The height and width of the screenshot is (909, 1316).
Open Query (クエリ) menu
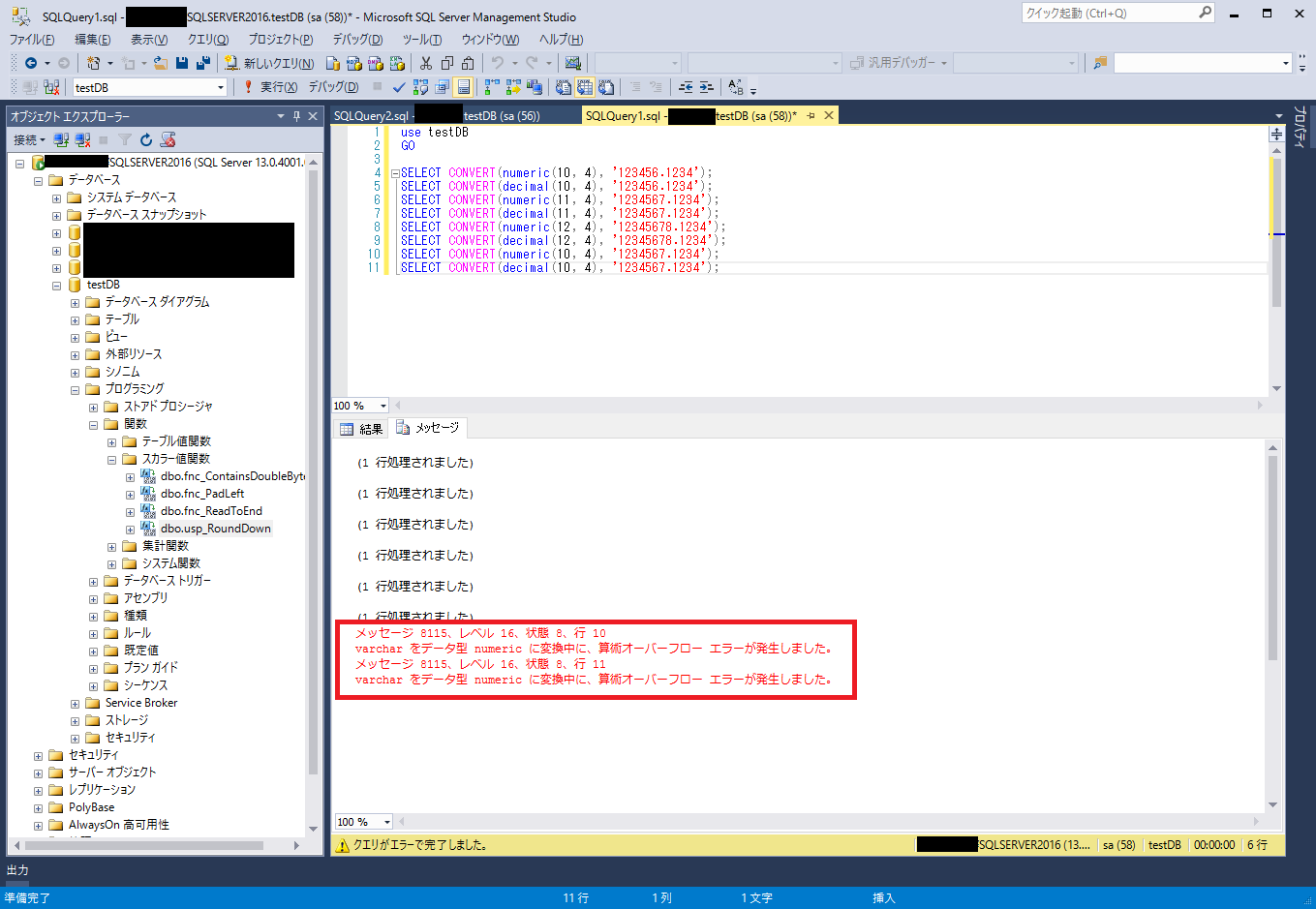point(208,40)
